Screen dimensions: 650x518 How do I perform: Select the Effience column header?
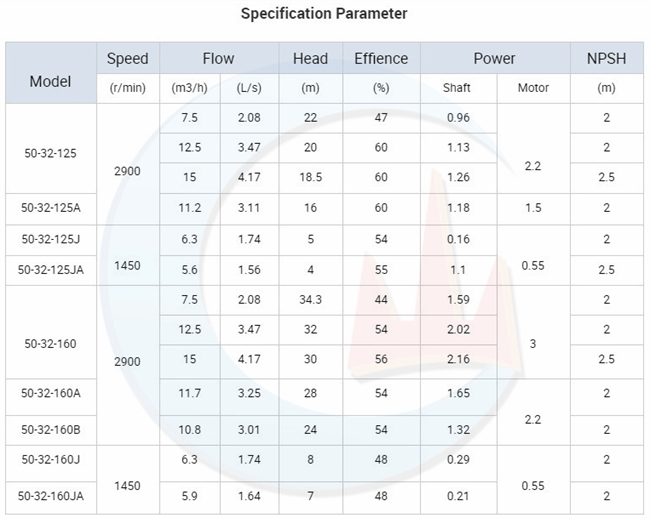(381, 58)
